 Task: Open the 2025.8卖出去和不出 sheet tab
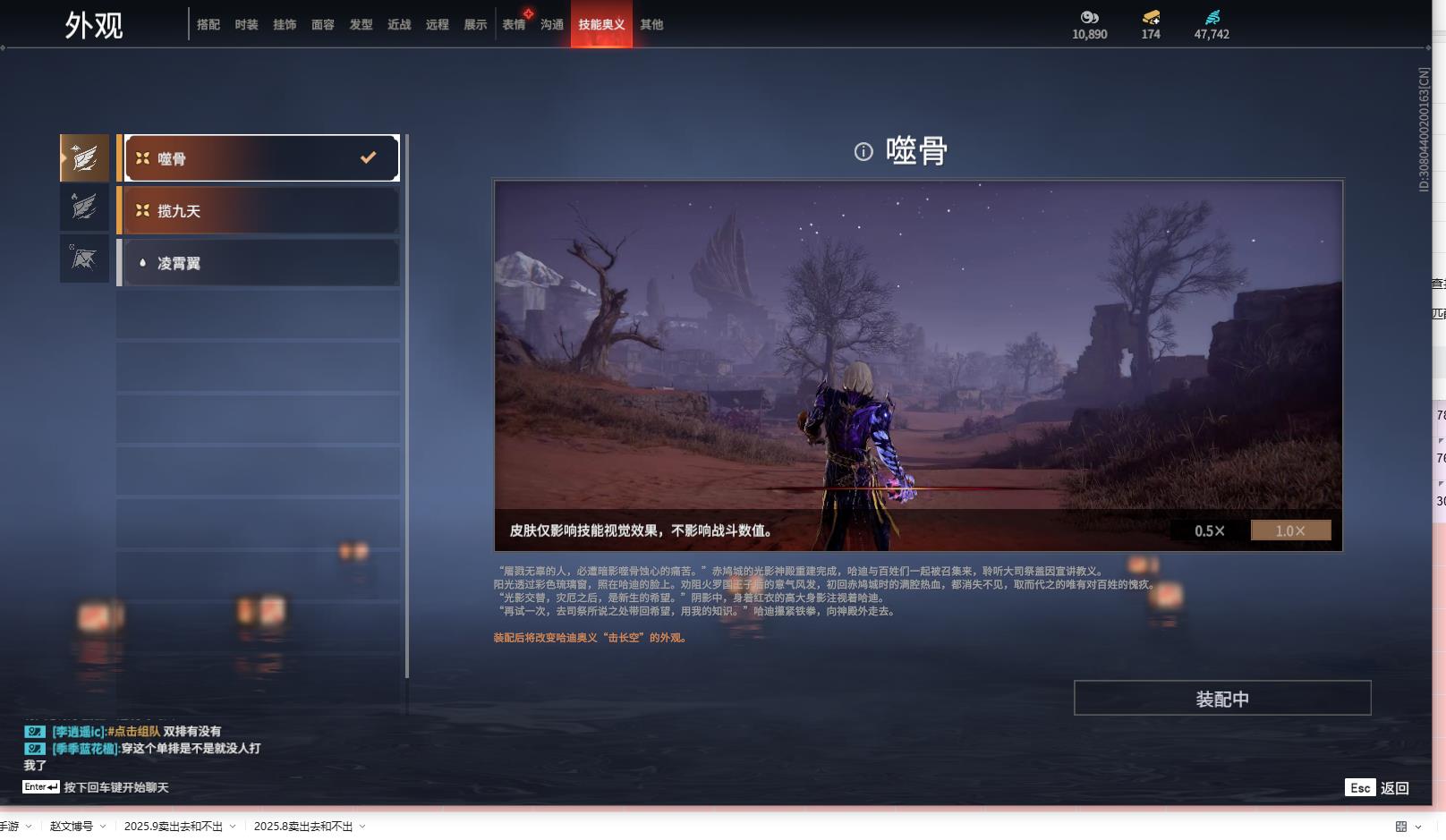pyautogui.click(x=303, y=827)
